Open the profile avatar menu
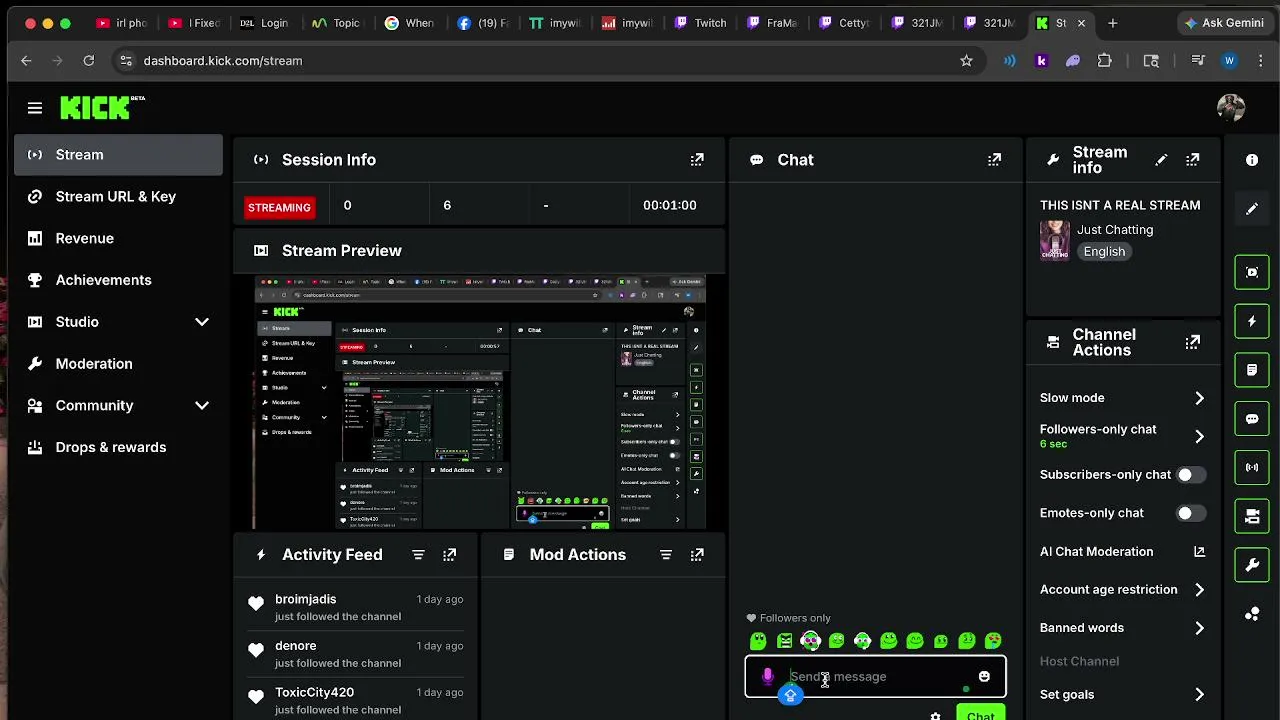This screenshot has height=720, width=1280. click(x=1231, y=108)
